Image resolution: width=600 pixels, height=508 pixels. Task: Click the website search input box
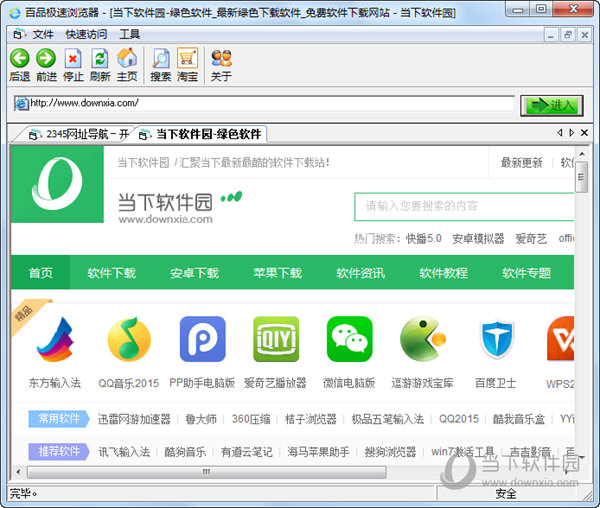coord(465,206)
